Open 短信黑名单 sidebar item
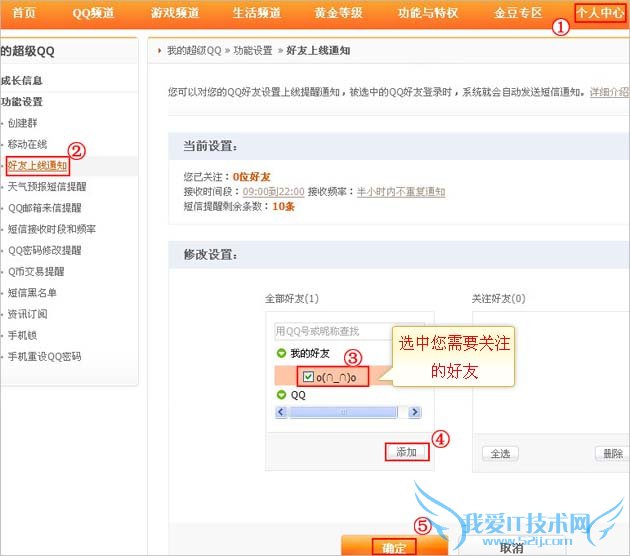Screen dimensions: 630x556 click(32, 293)
